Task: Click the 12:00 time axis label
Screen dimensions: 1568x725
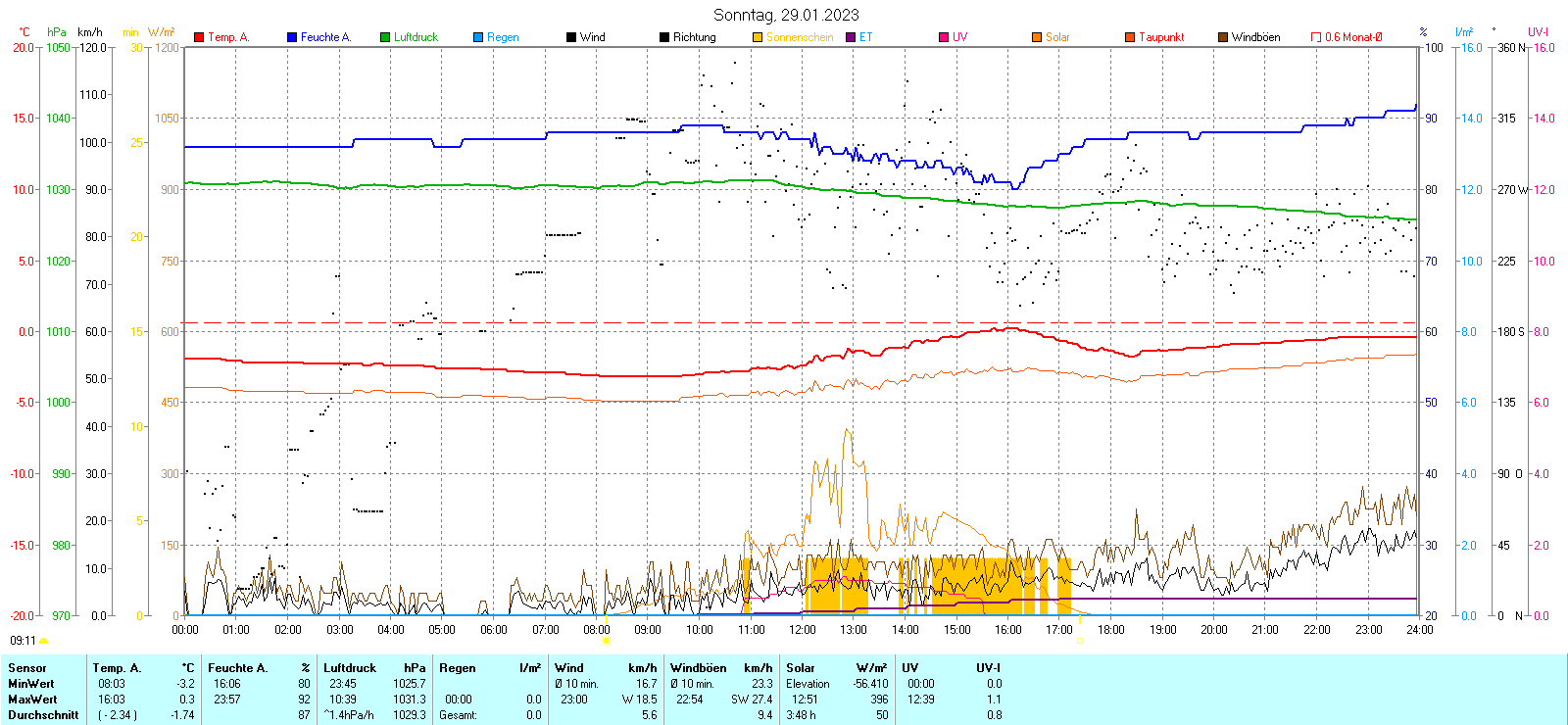Action: (802, 630)
